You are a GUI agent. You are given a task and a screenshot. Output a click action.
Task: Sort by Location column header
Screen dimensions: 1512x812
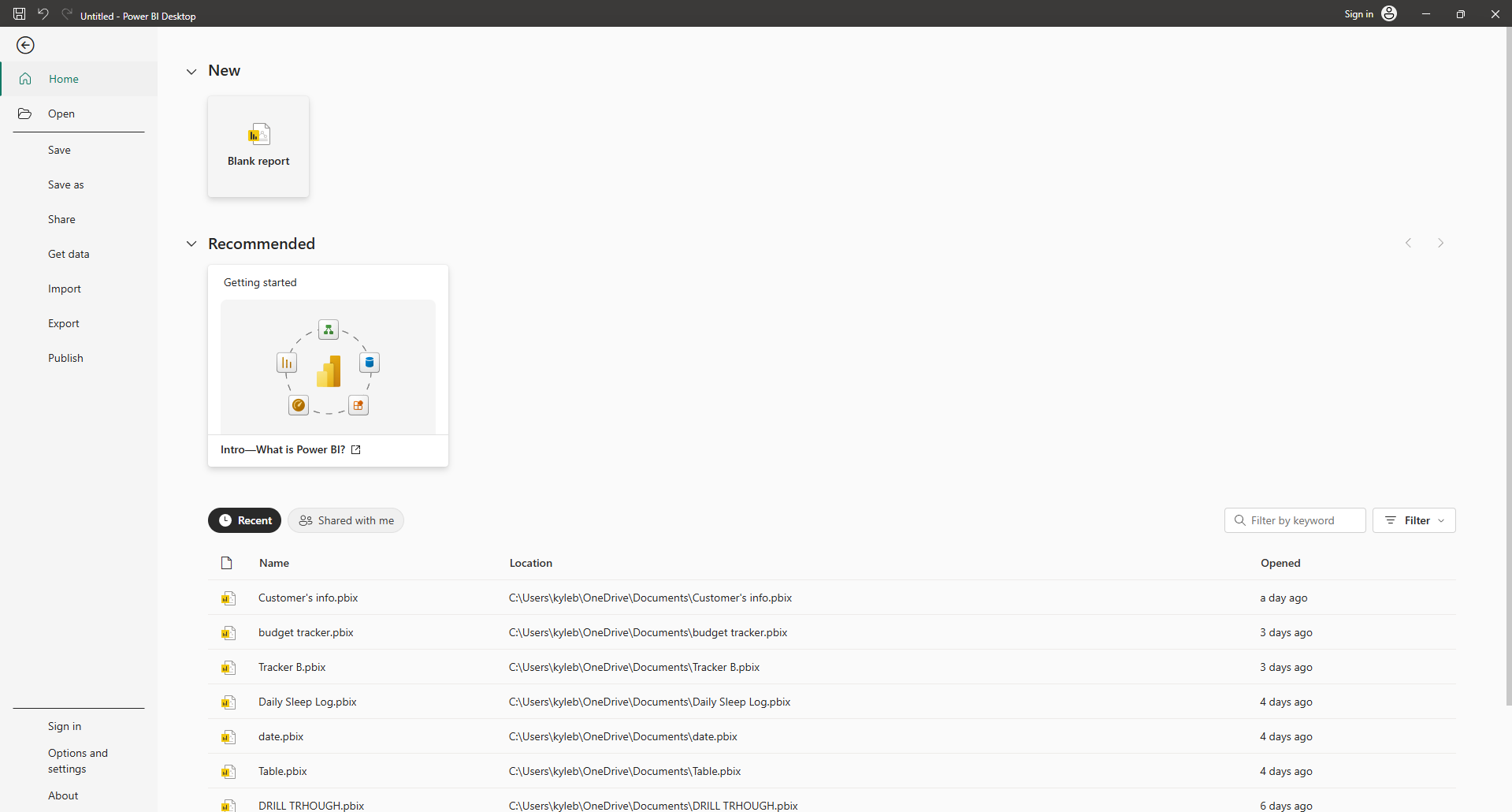tap(531, 563)
